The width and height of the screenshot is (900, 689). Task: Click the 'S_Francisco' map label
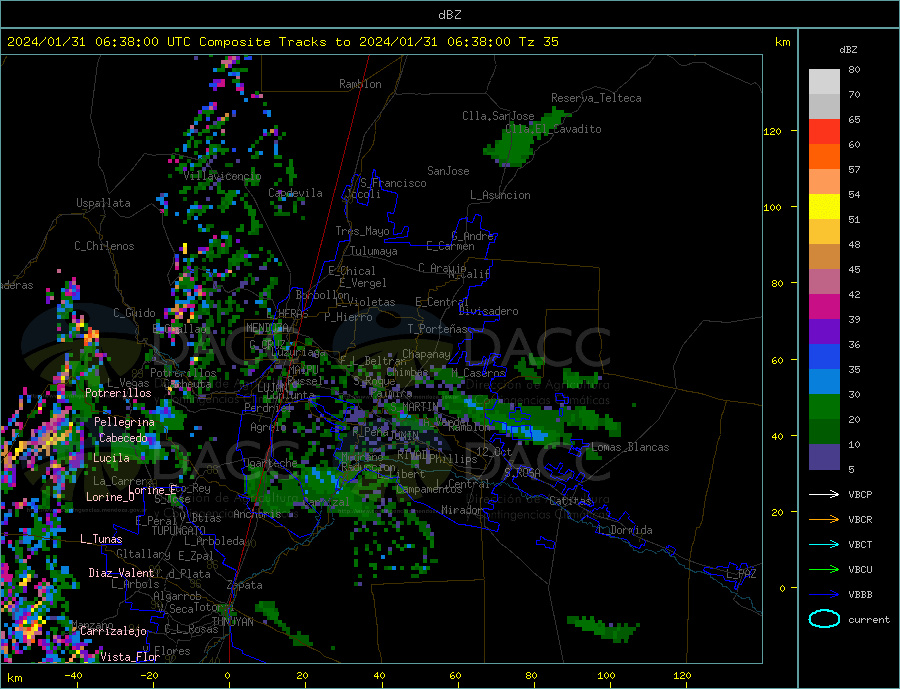tap(393, 183)
